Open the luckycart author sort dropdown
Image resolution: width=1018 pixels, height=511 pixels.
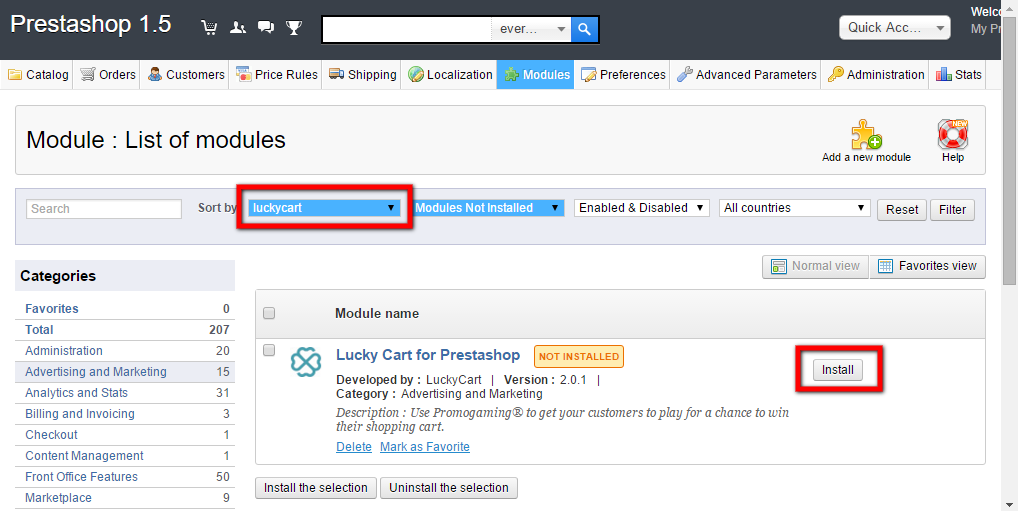[x=324, y=208]
